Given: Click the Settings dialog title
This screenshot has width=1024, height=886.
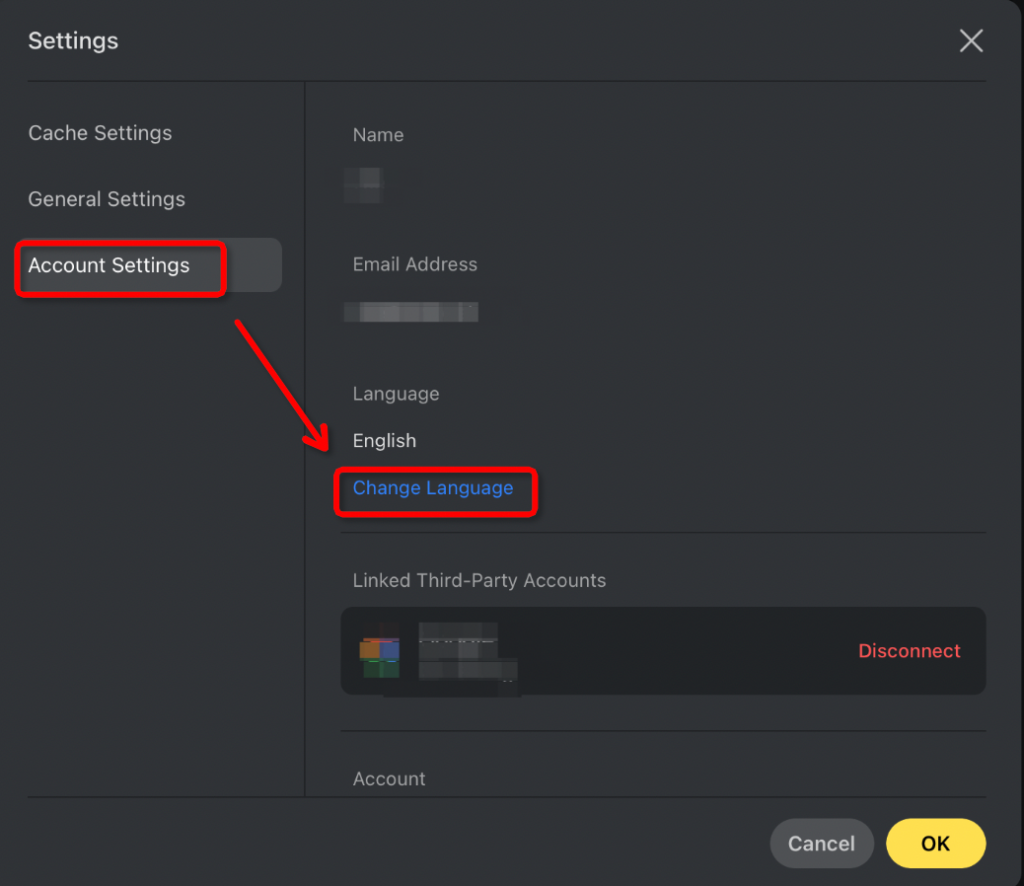Looking at the screenshot, I should point(73,41).
